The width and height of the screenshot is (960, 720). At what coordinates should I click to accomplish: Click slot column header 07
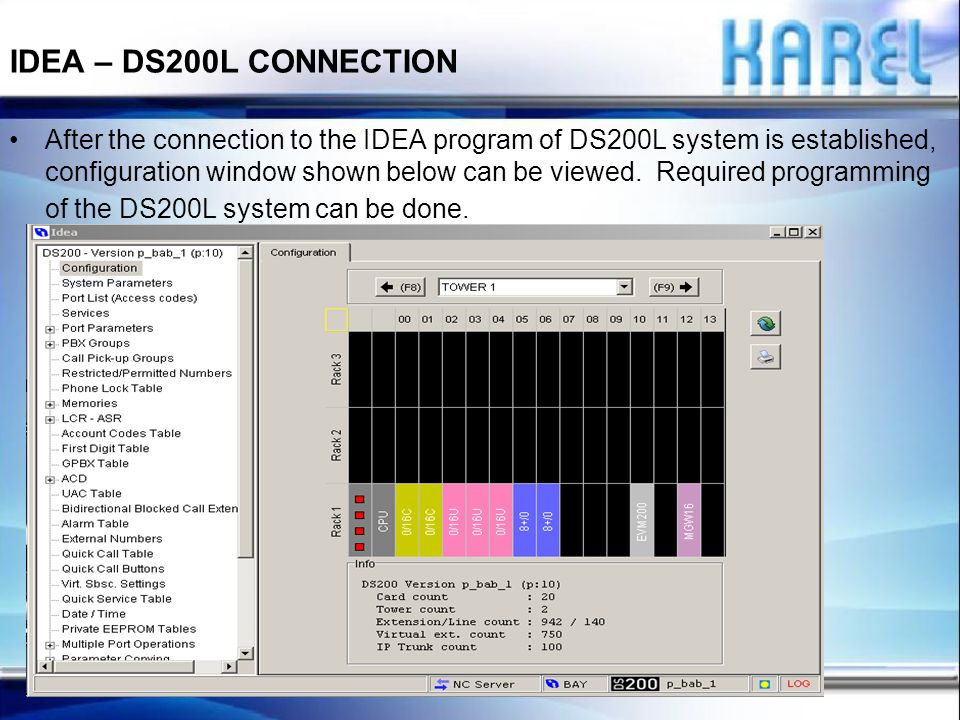click(569, 320)
